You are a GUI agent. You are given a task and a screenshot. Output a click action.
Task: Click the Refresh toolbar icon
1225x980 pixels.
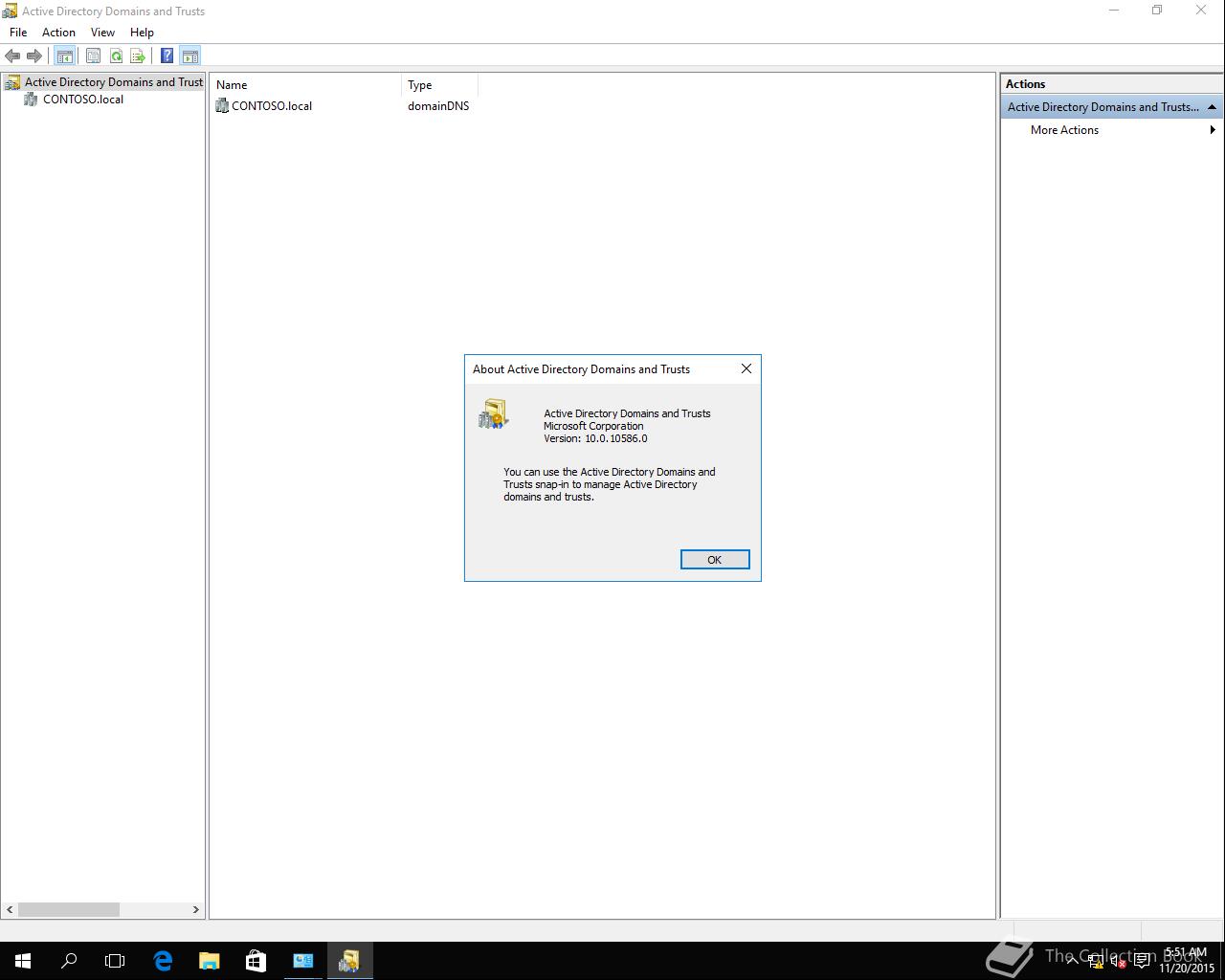[x=116, y=56]
